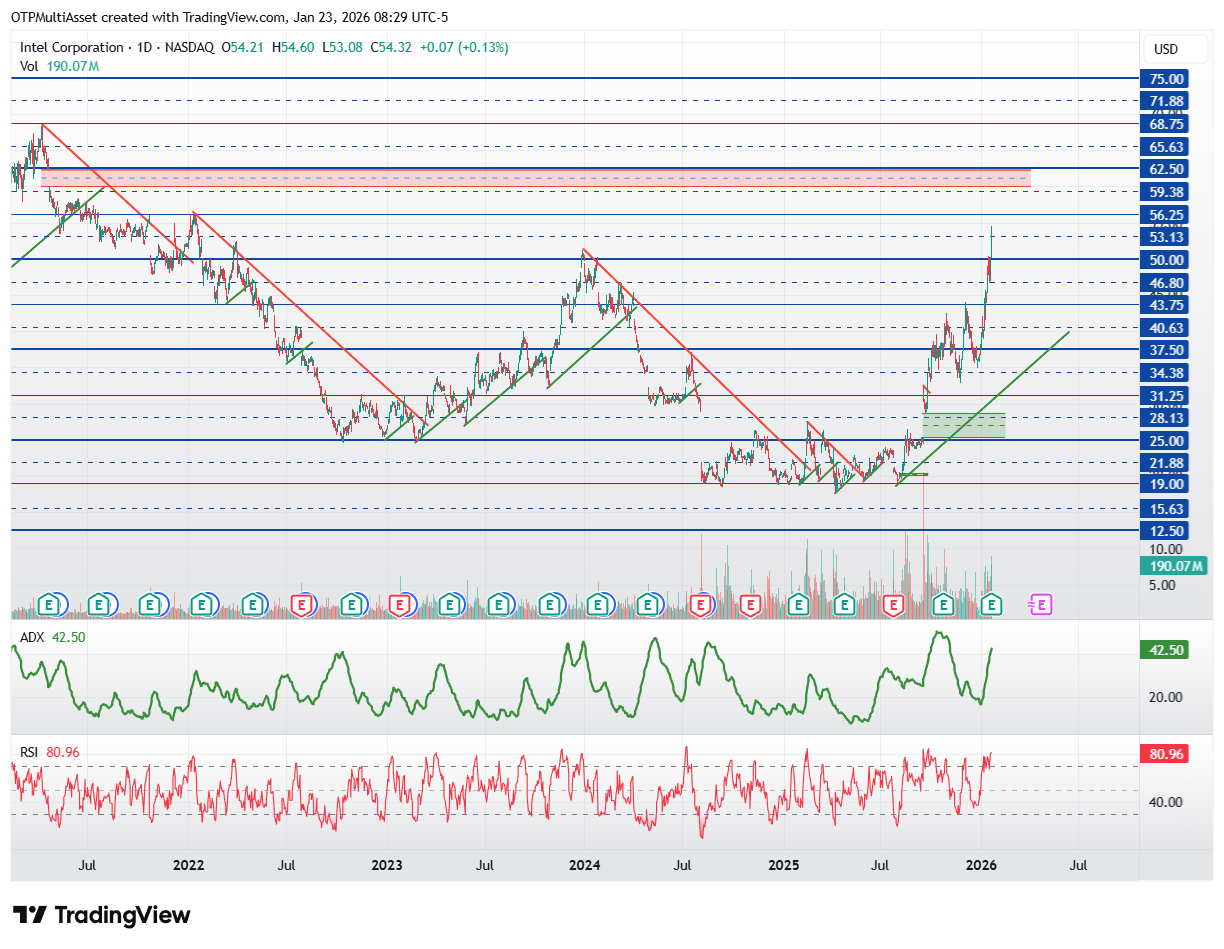The height and width of the screenshot is (949, 1224).
Task: Click the 50.00 price level label
Action: coord(1167,260)
